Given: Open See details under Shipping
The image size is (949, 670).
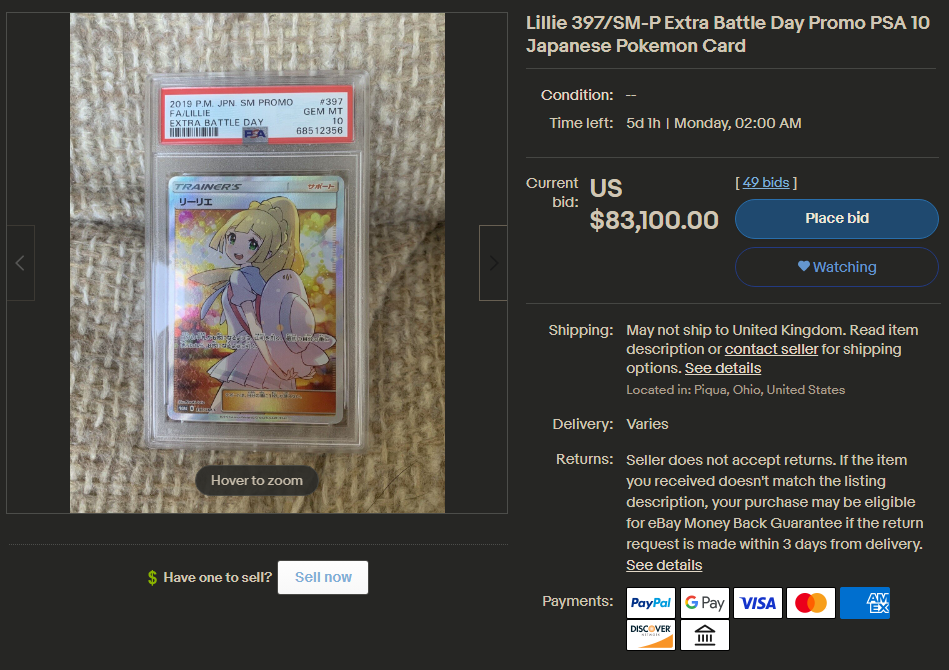Looking at the screenshot, I should 723,368.
